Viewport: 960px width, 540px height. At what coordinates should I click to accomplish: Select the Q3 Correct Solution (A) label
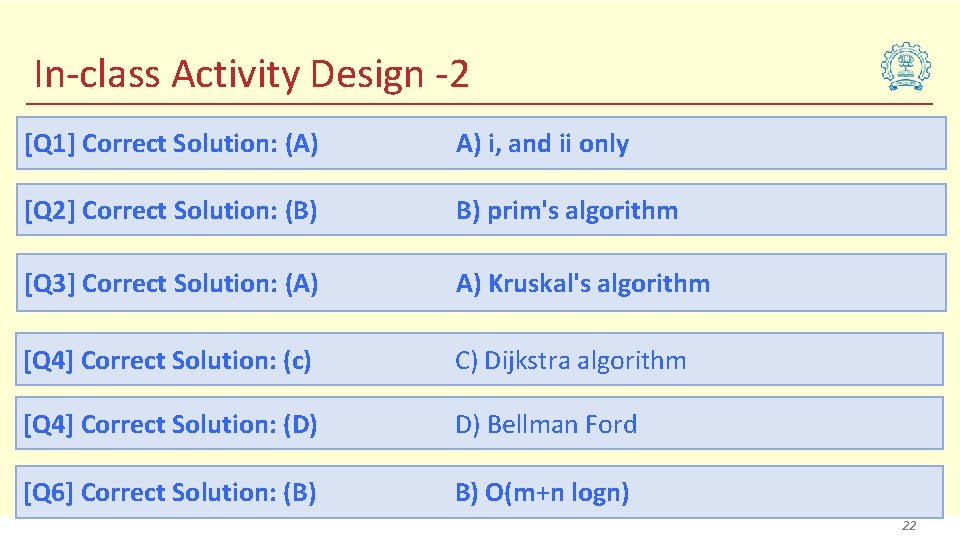[x=171, y=283]
